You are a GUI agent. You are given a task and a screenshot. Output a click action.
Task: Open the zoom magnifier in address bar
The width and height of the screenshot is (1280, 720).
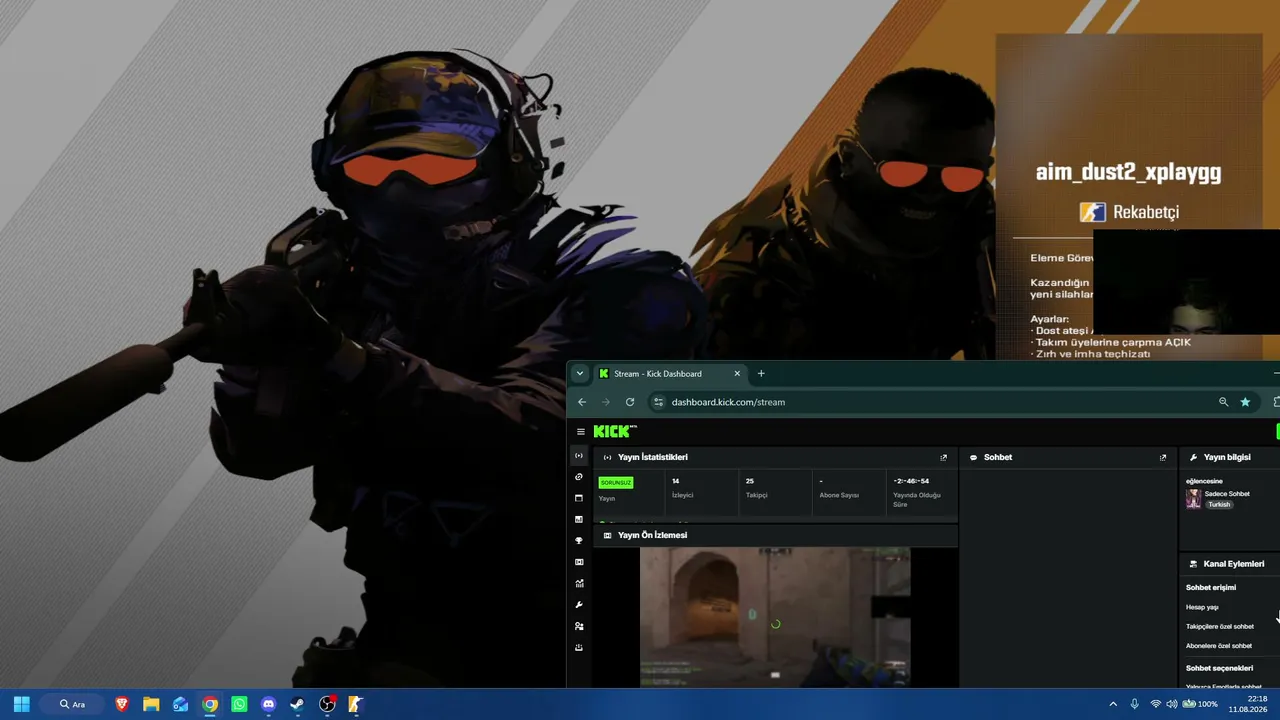point(1223,402)
